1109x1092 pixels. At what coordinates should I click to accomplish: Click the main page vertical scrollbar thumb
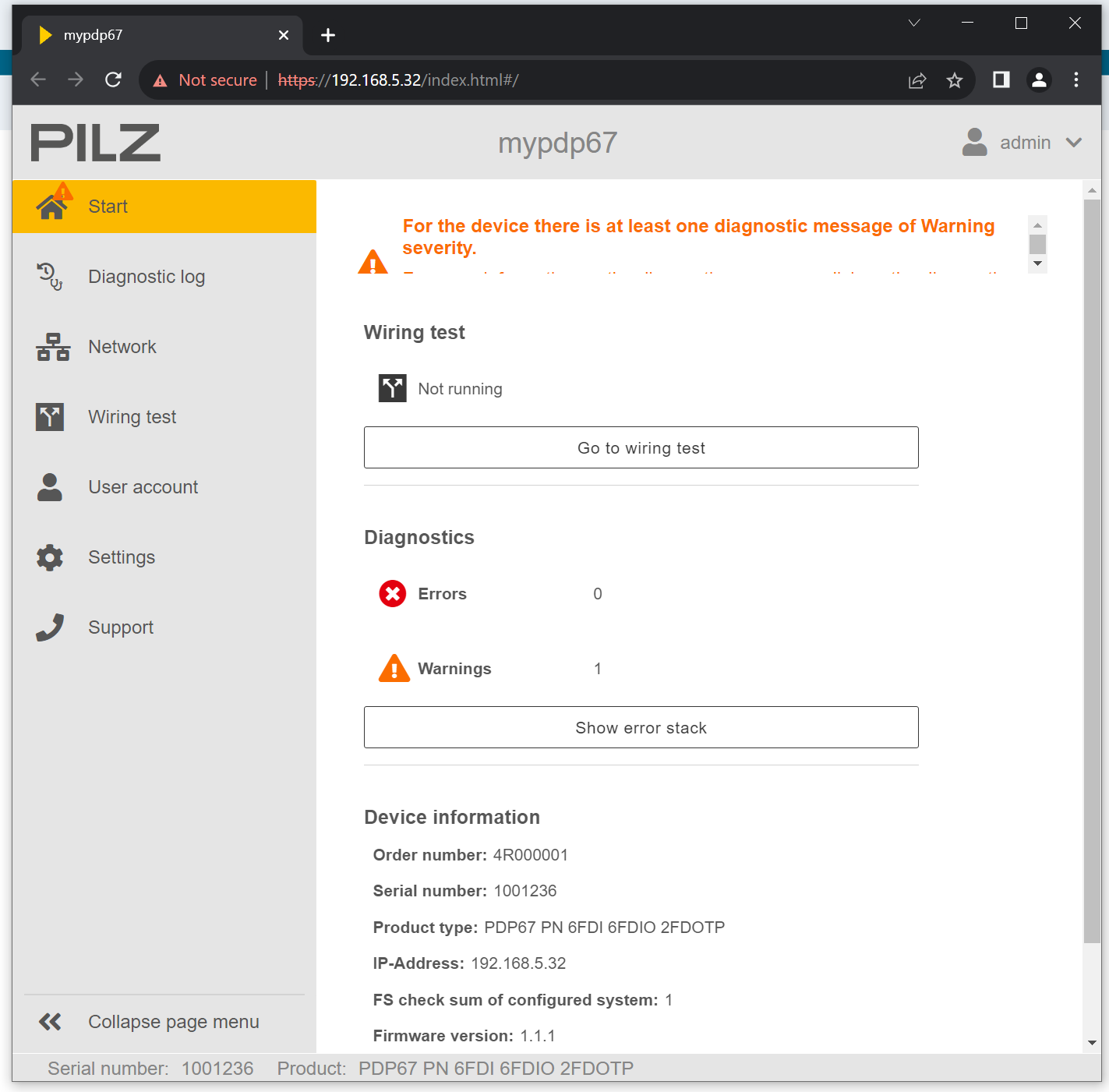[1092, 571]
